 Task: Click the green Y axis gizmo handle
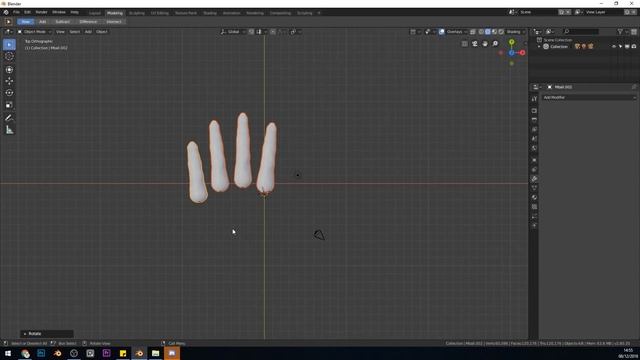pos(511,42)
